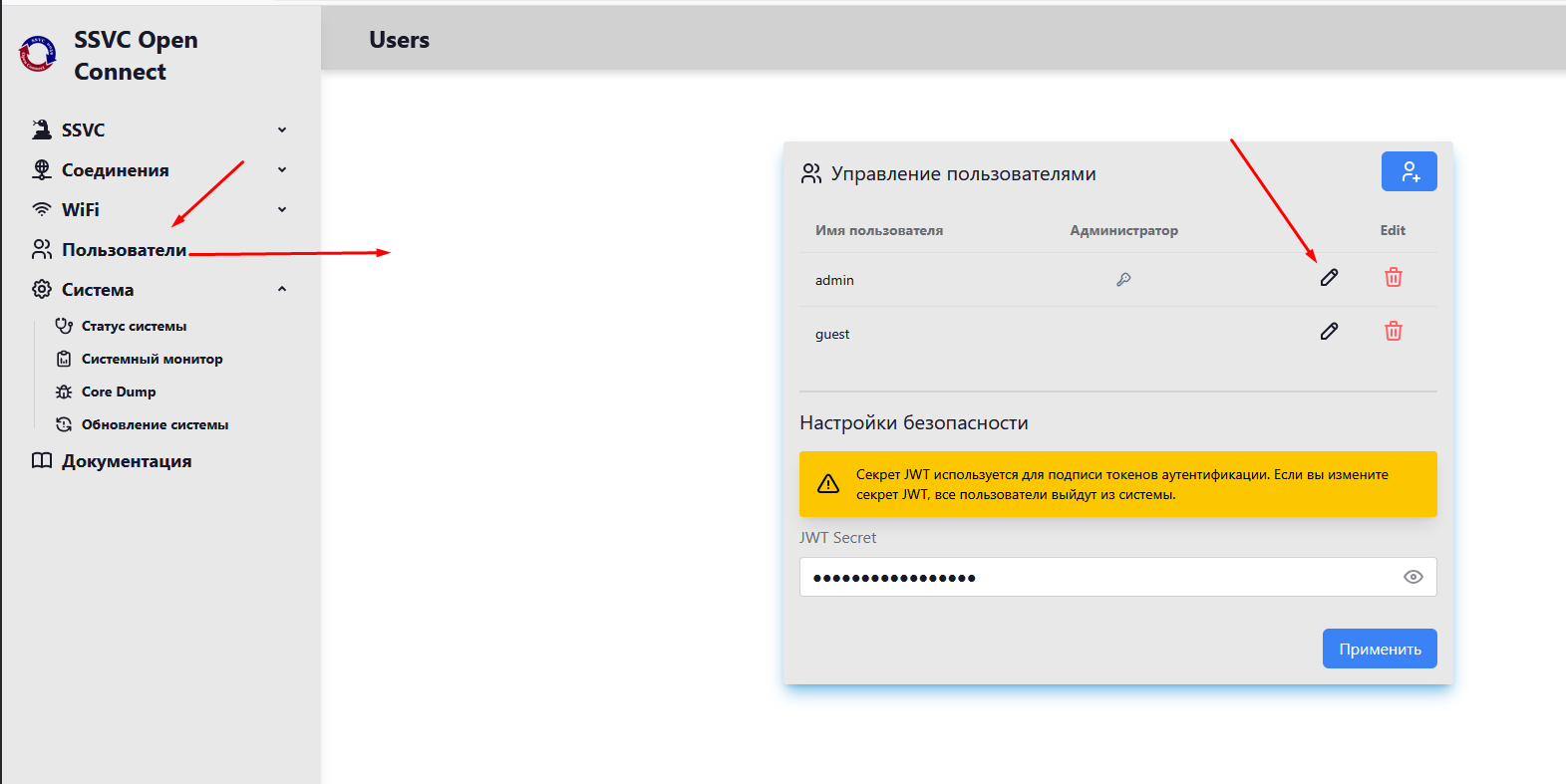This screenshot has width=1566, height=784.
Task: Edit the admin user with pencil icon
Action: click(1329, 278)
